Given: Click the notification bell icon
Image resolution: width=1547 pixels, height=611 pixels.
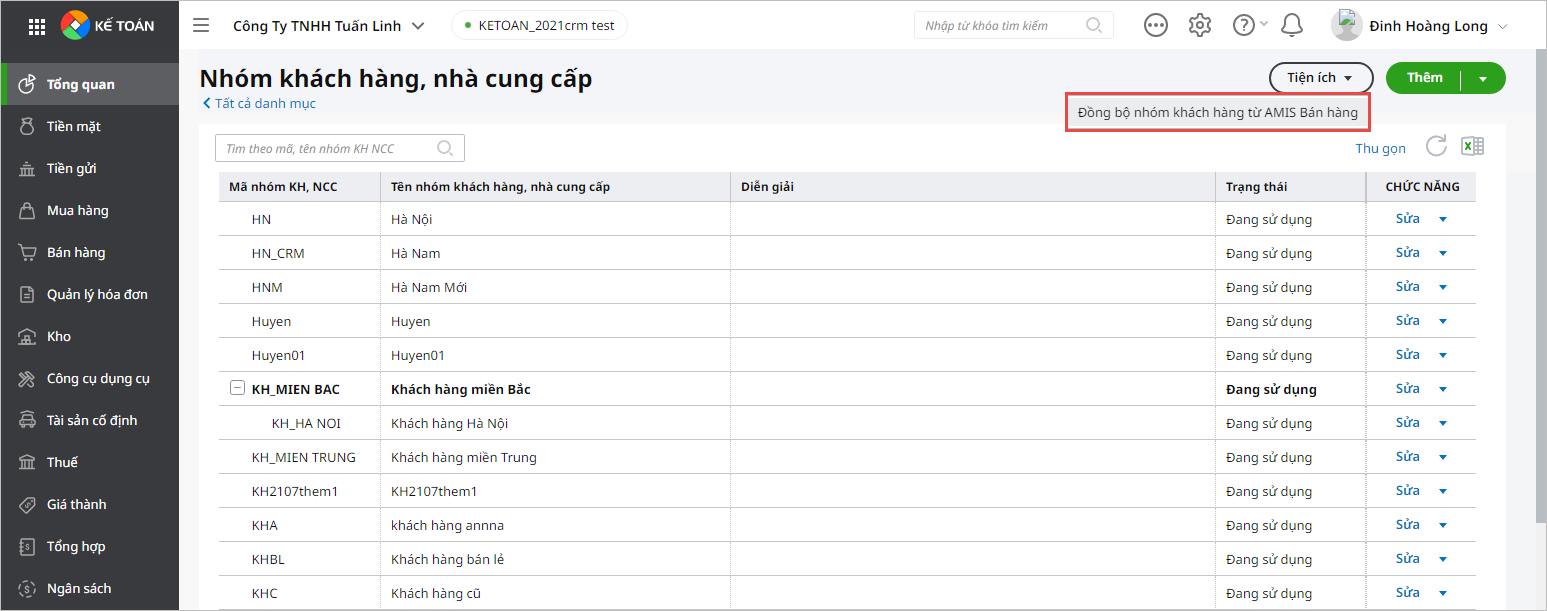Looking at the screenshot, I should 1292,26.
